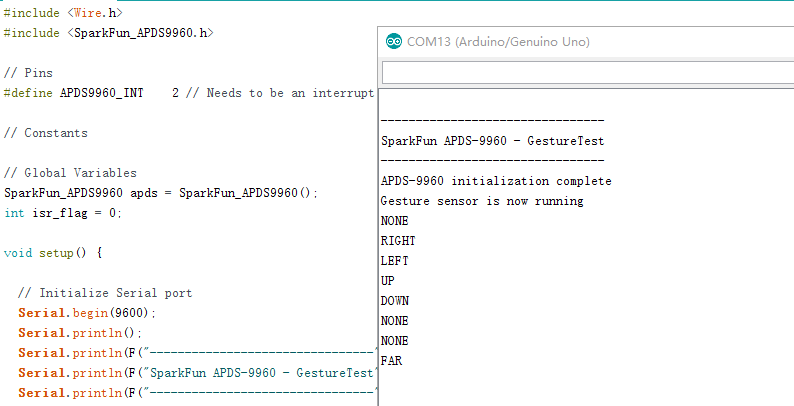Click the '// Constants' comment

coord(46,133)
